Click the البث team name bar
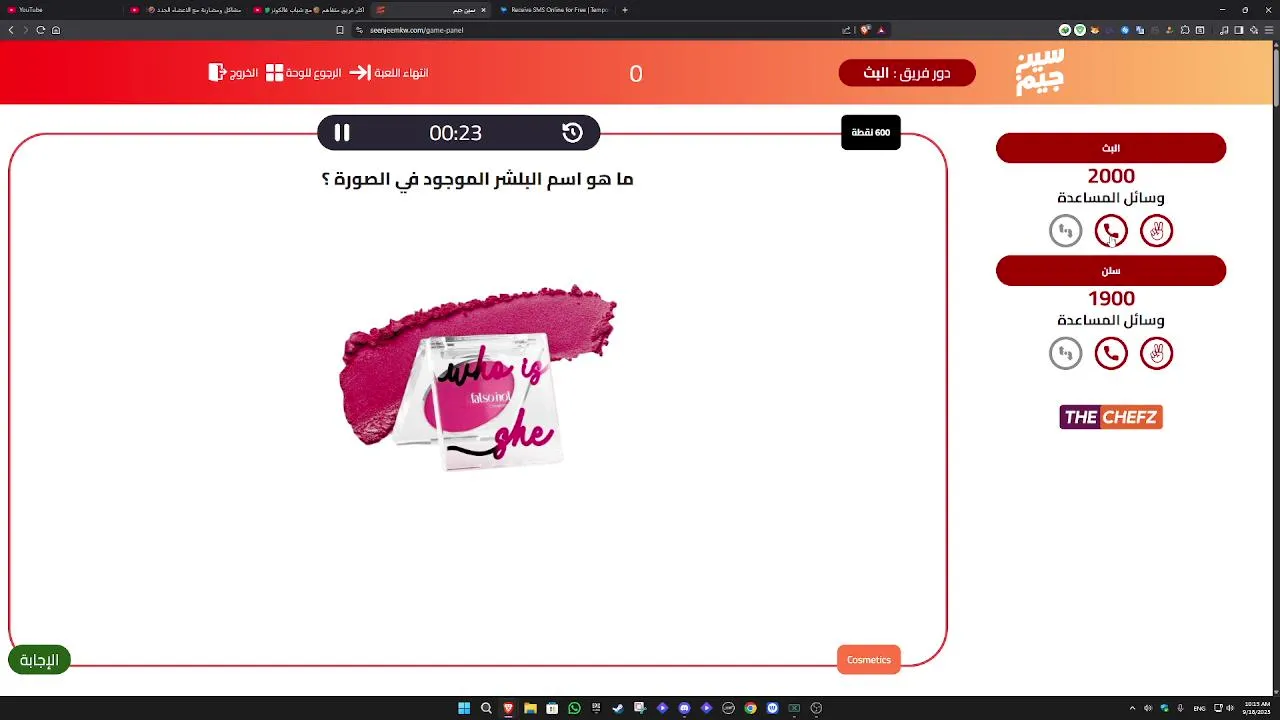Image resolution: width=1280 pixels, height=720 pixels. tap(1111, 148)
